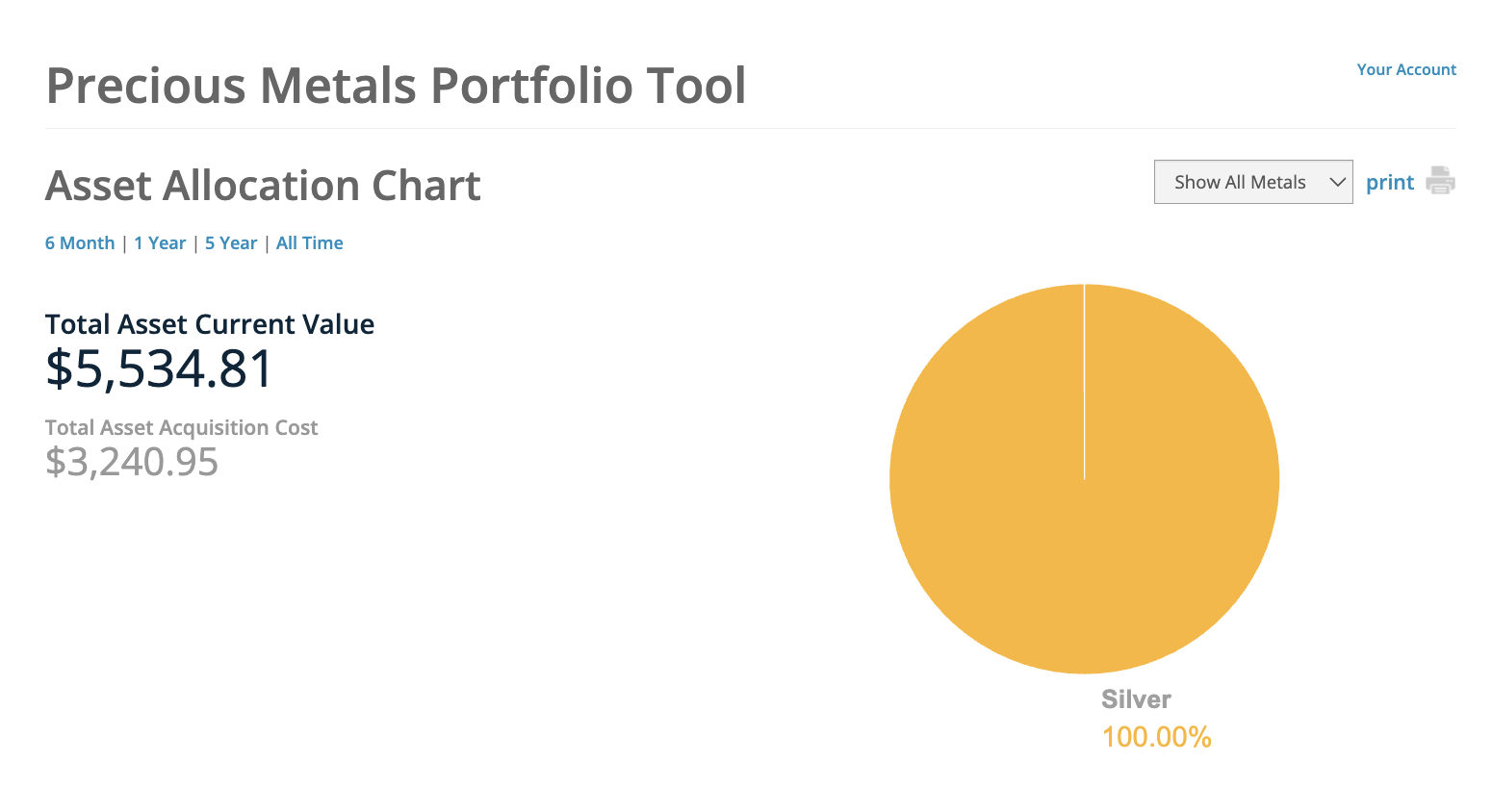The image size is (1492, 812).
Task: Click the 100.00% percentage label
Action: [x=1156, y=737]
